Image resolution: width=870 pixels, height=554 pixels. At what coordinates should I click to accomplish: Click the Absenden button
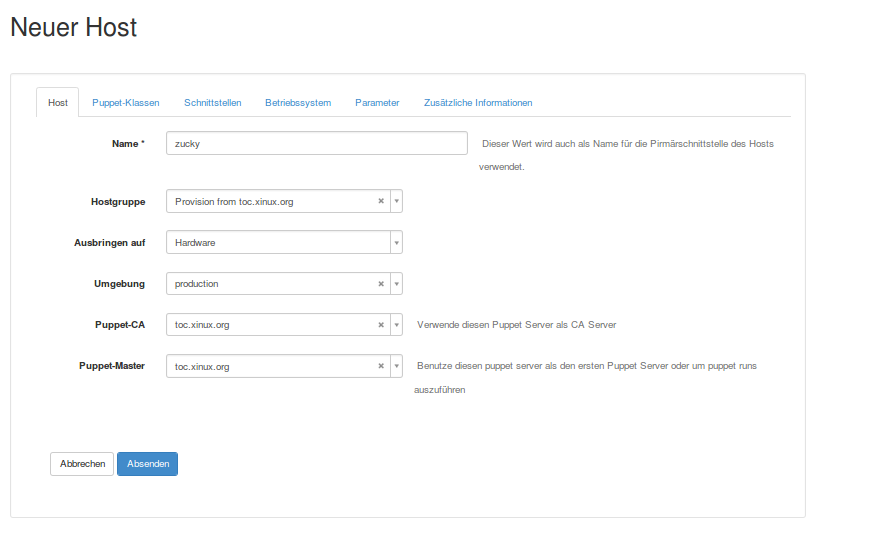147,464
